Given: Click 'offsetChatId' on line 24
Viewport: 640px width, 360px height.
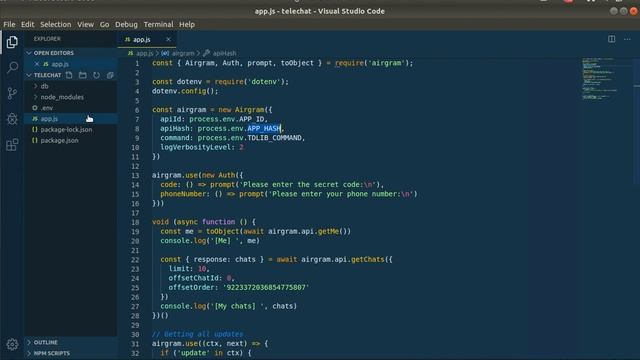Looking at the screenshot, I should point(193,278).
